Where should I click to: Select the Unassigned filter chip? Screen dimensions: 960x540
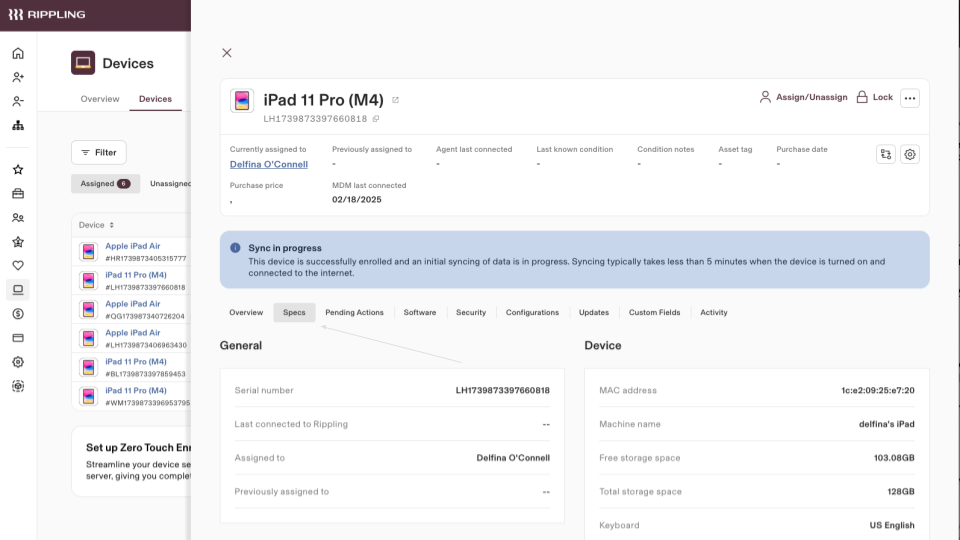coord(170,184)
